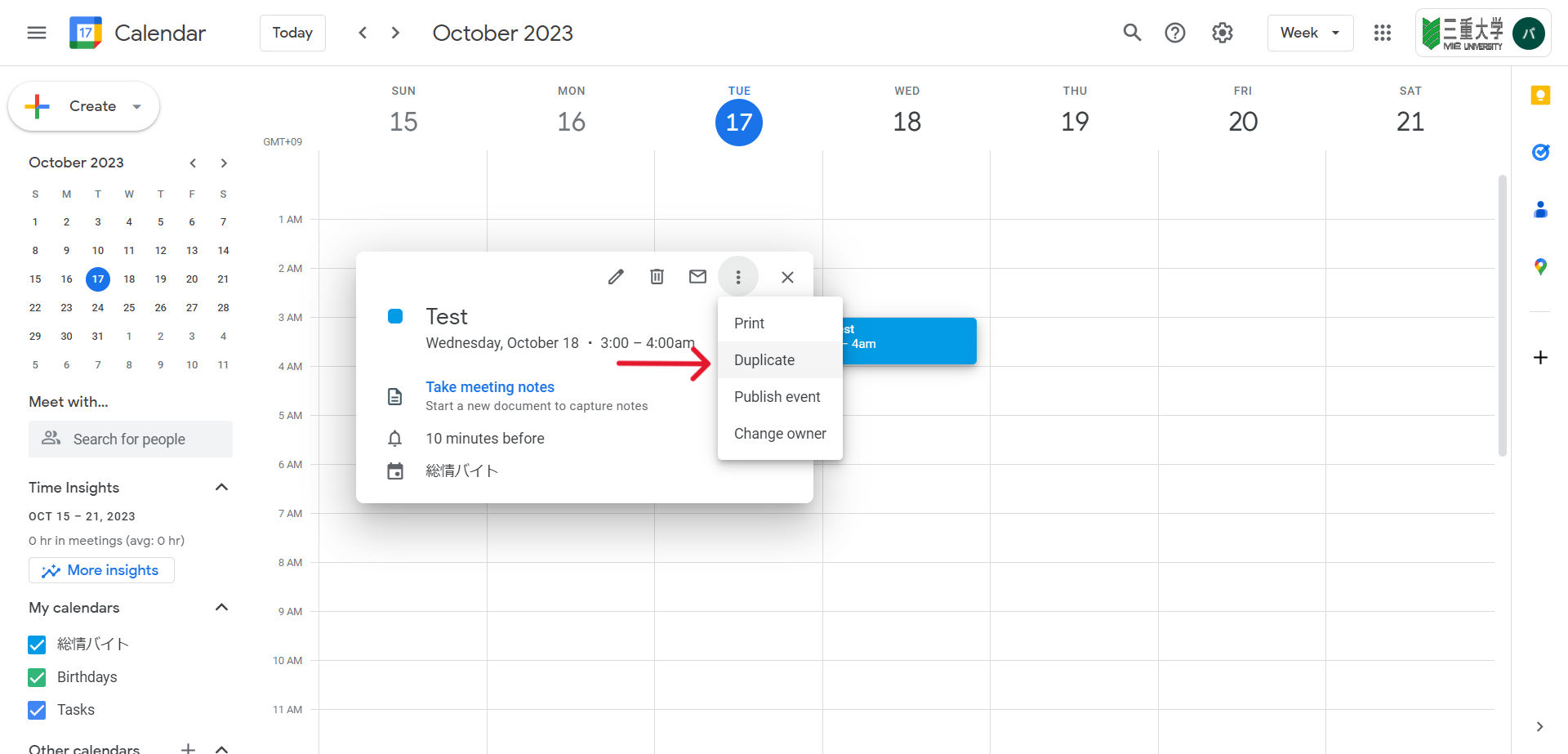This screenshot has height=754, width=1568.
Task: Click the edit event pencil icon
Action: [616, 277]
